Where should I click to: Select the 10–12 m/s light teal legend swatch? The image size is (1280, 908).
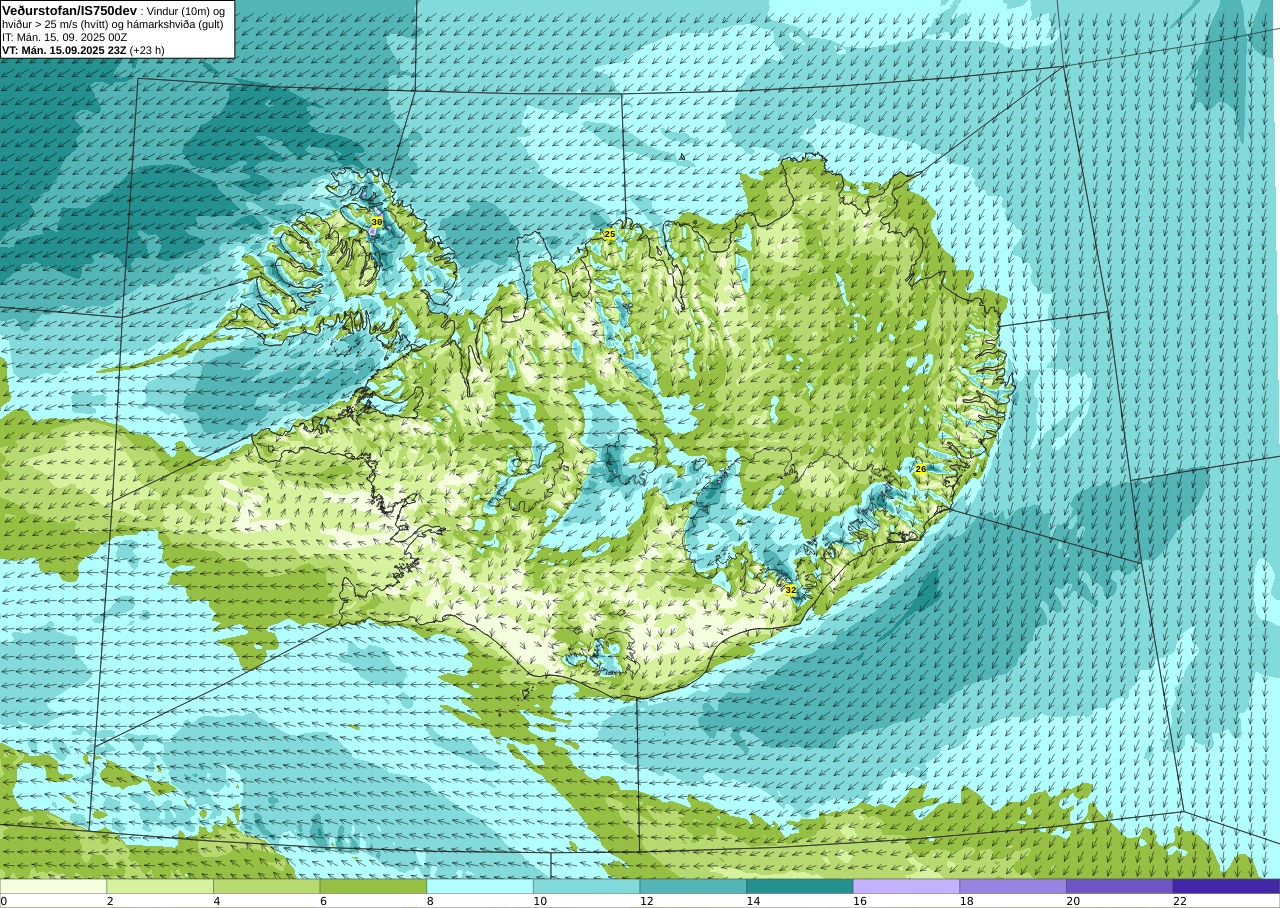point(587,886)
